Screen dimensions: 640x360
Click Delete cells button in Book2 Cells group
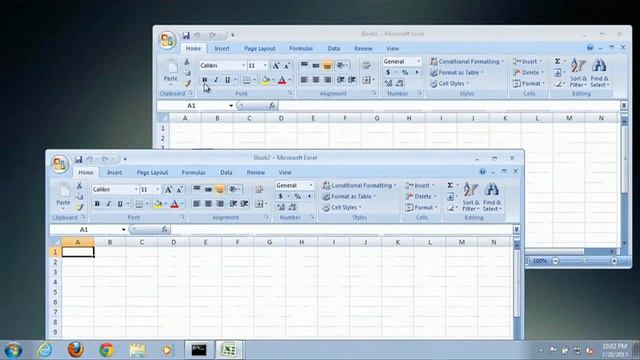point(421,196)
